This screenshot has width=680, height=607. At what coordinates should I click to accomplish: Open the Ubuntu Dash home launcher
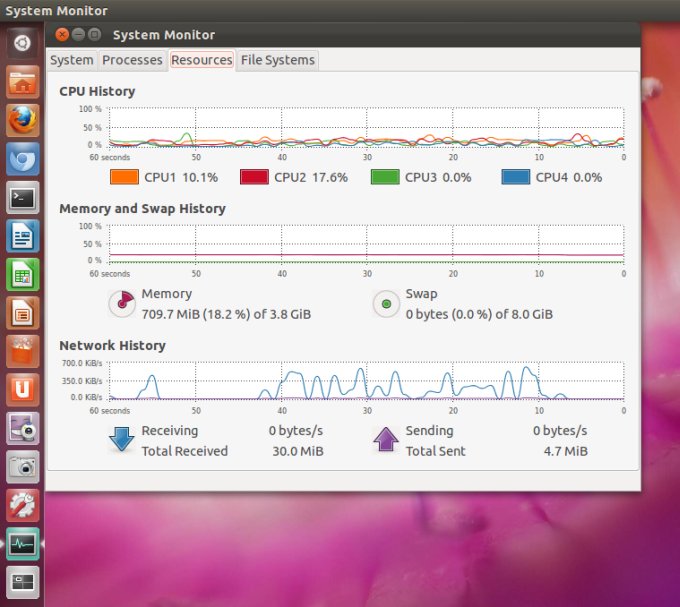click(x=23, y=43)
